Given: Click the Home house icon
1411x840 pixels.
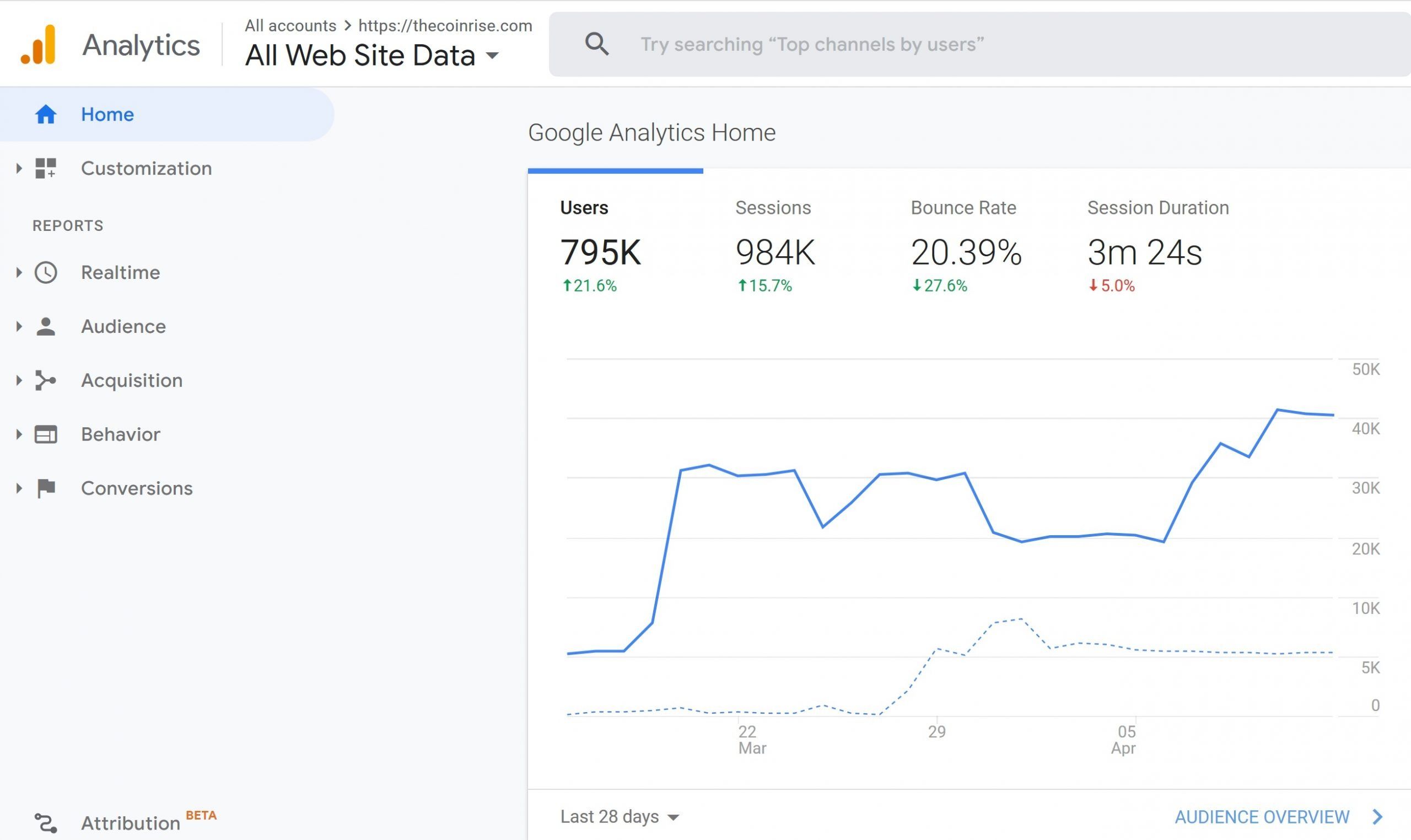Looking at the screenshot, I should pos(46,114).
